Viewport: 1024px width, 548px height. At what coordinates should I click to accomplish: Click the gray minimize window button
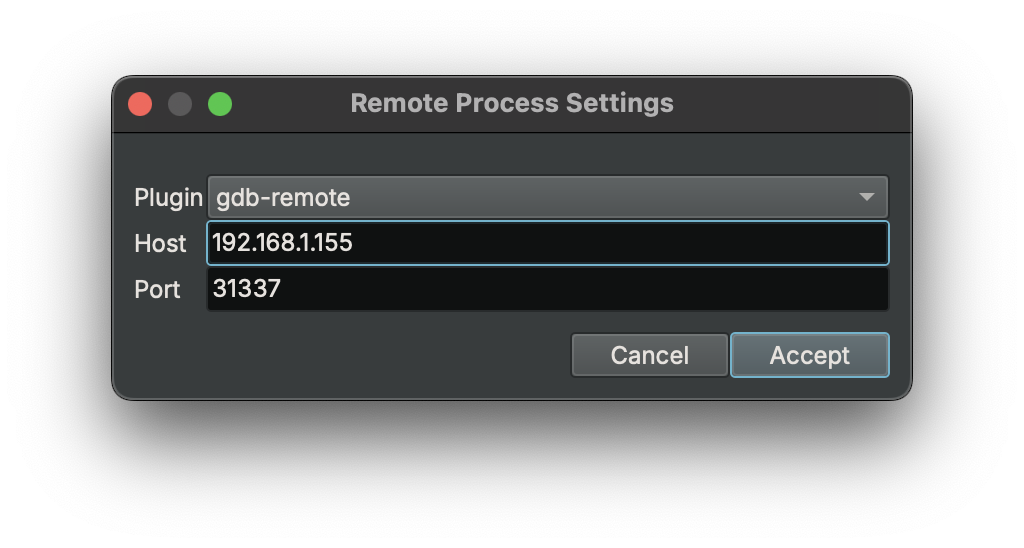click(180, 104)
